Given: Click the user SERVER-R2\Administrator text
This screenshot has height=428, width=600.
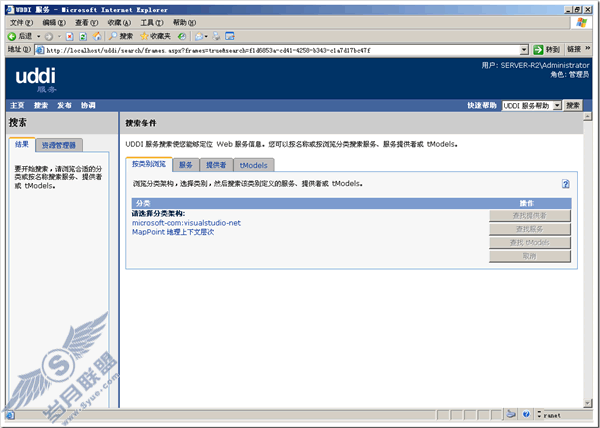Looking at the screenshot, I should tap(536, 65).
